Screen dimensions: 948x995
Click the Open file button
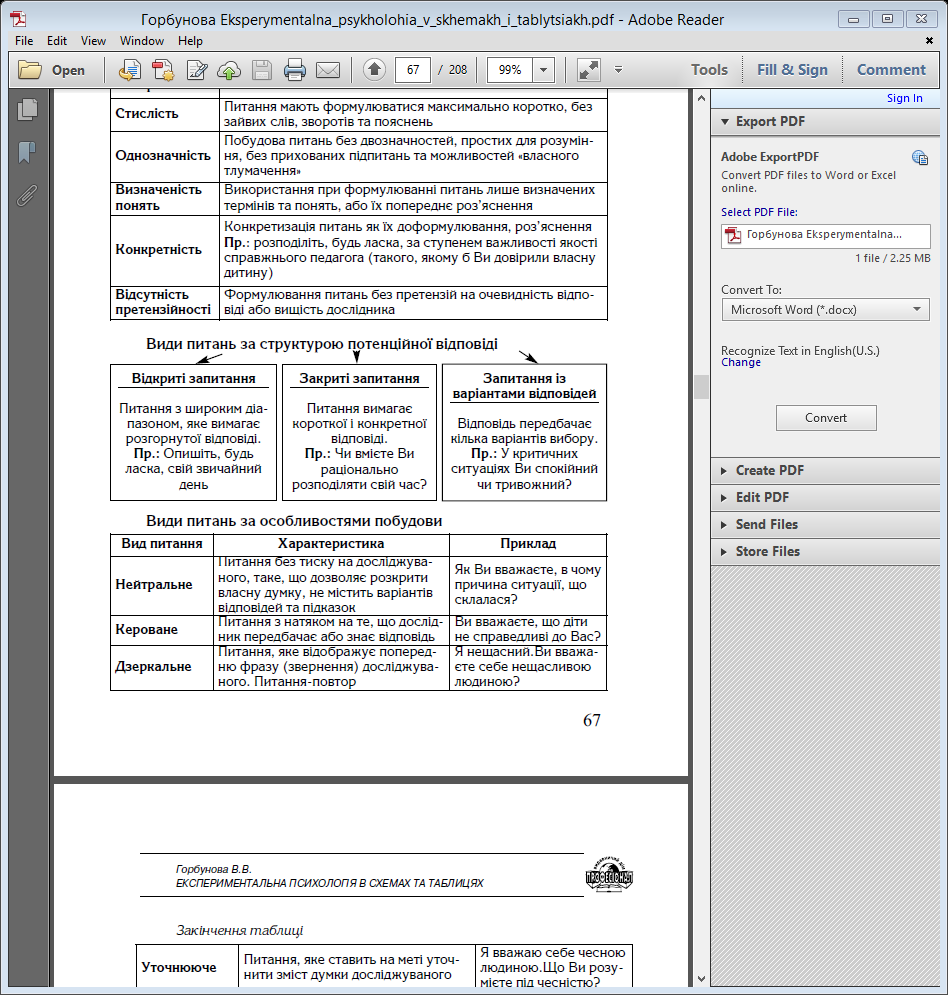click(x=53, y=70)
